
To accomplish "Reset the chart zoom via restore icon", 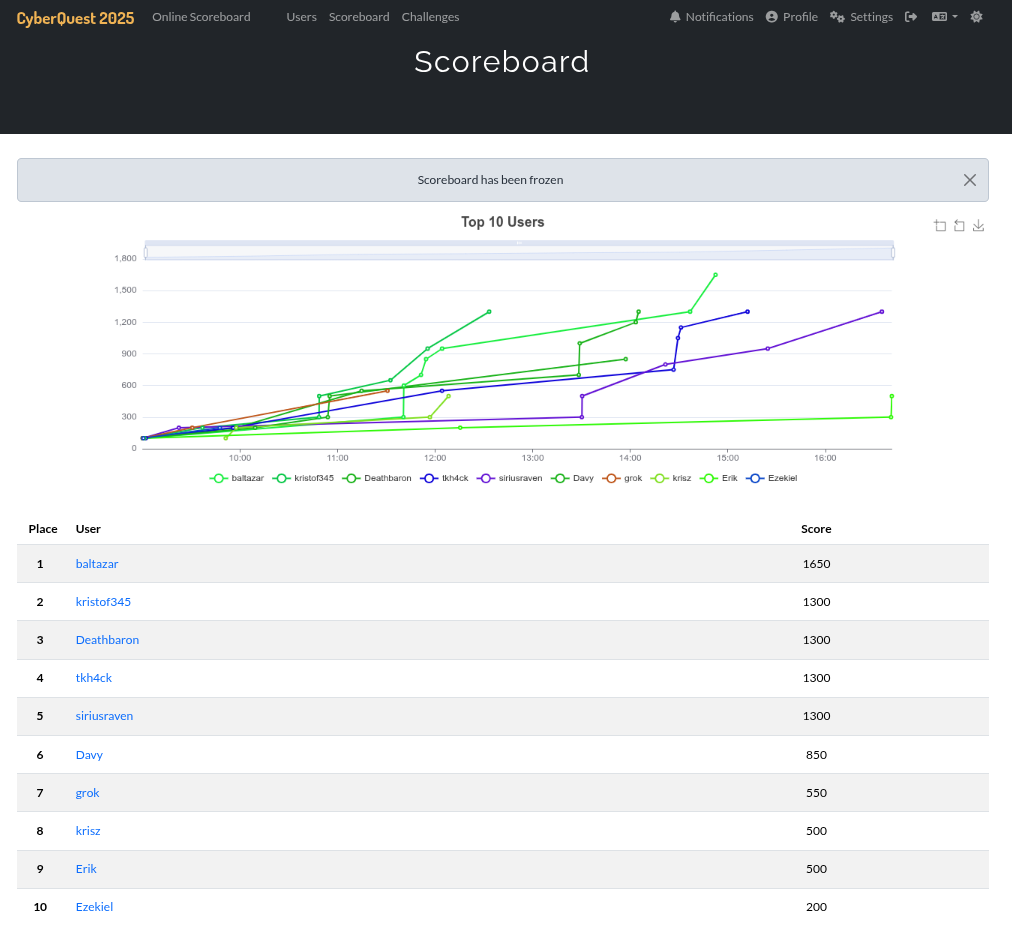I will point(959,225).
